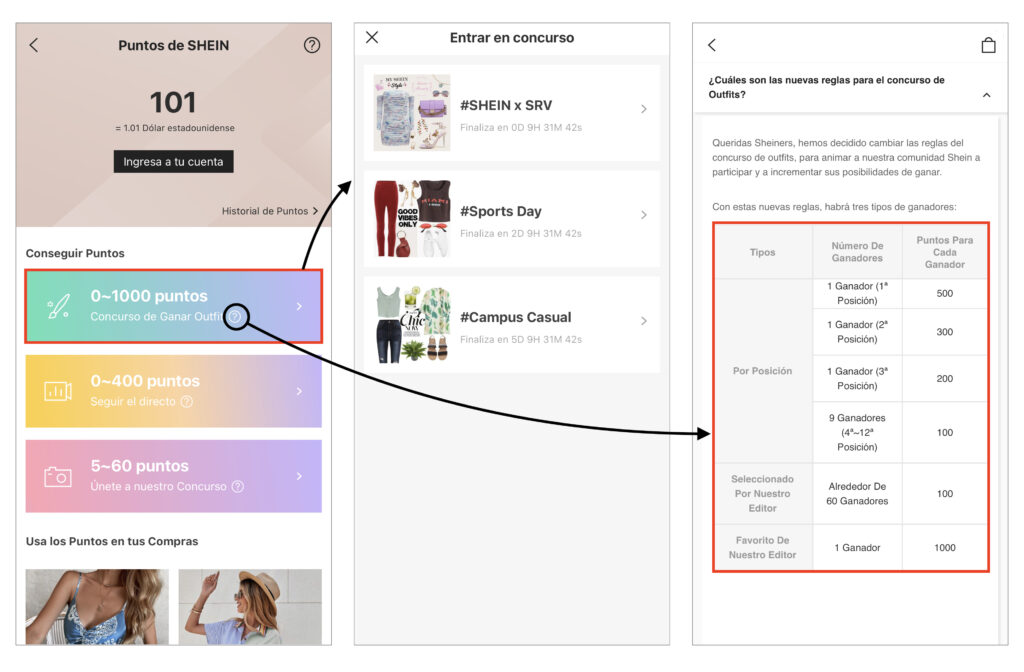Click the chevron for #Sports Day

[x=644, y=215]
